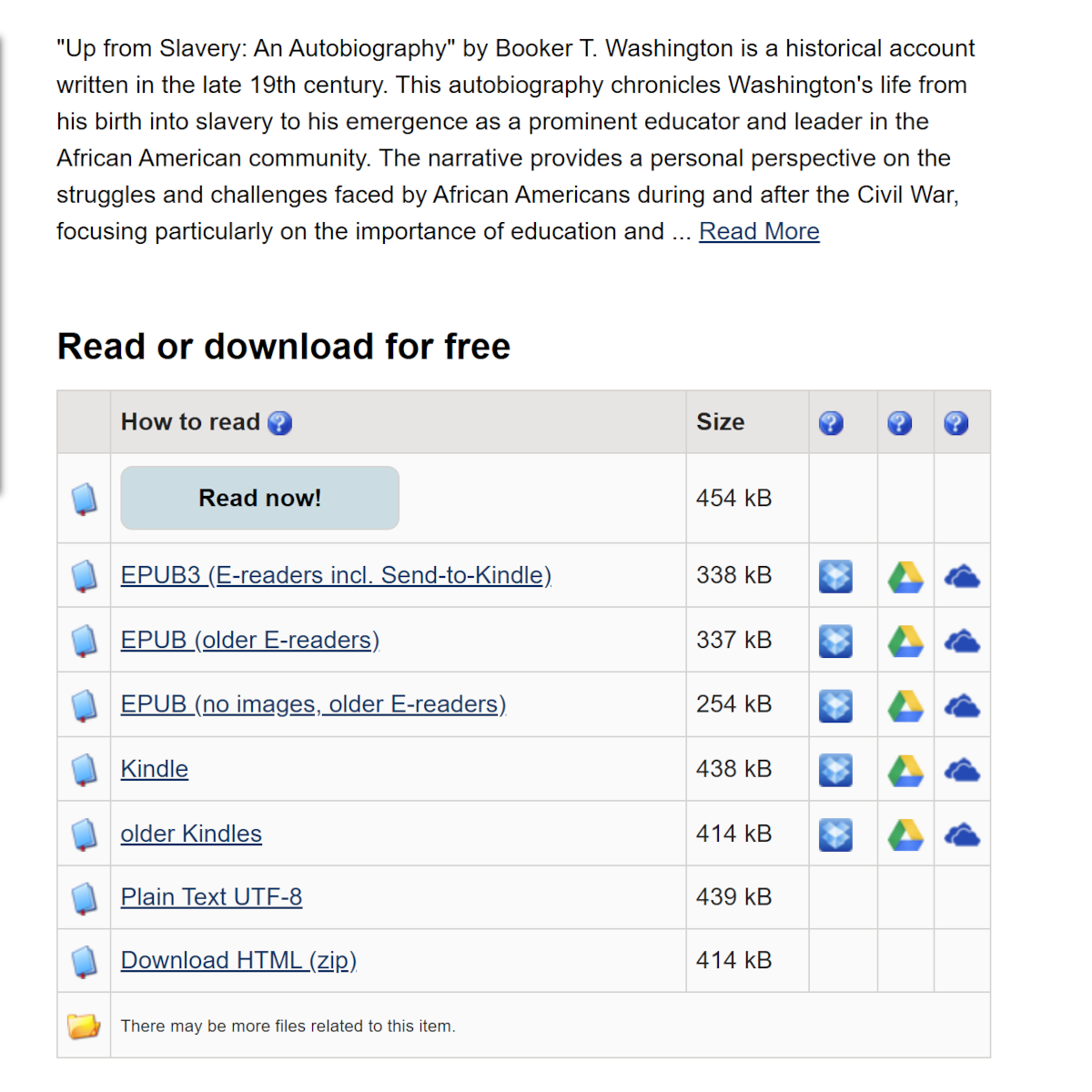This screenshot has width=1092, height=1092.
Task: Click the 439 kB size cell
Action: (x=747, y=897)
